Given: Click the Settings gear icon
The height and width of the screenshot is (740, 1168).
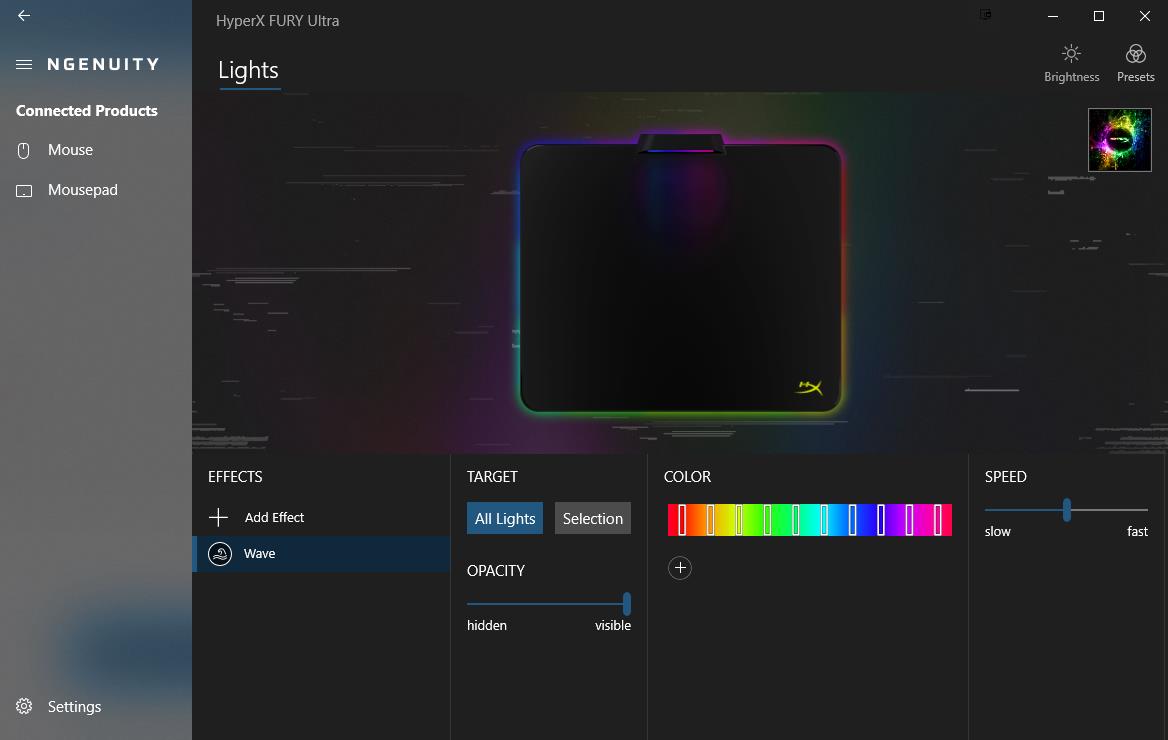Looking at the screenshot, I should click(24, 706).
